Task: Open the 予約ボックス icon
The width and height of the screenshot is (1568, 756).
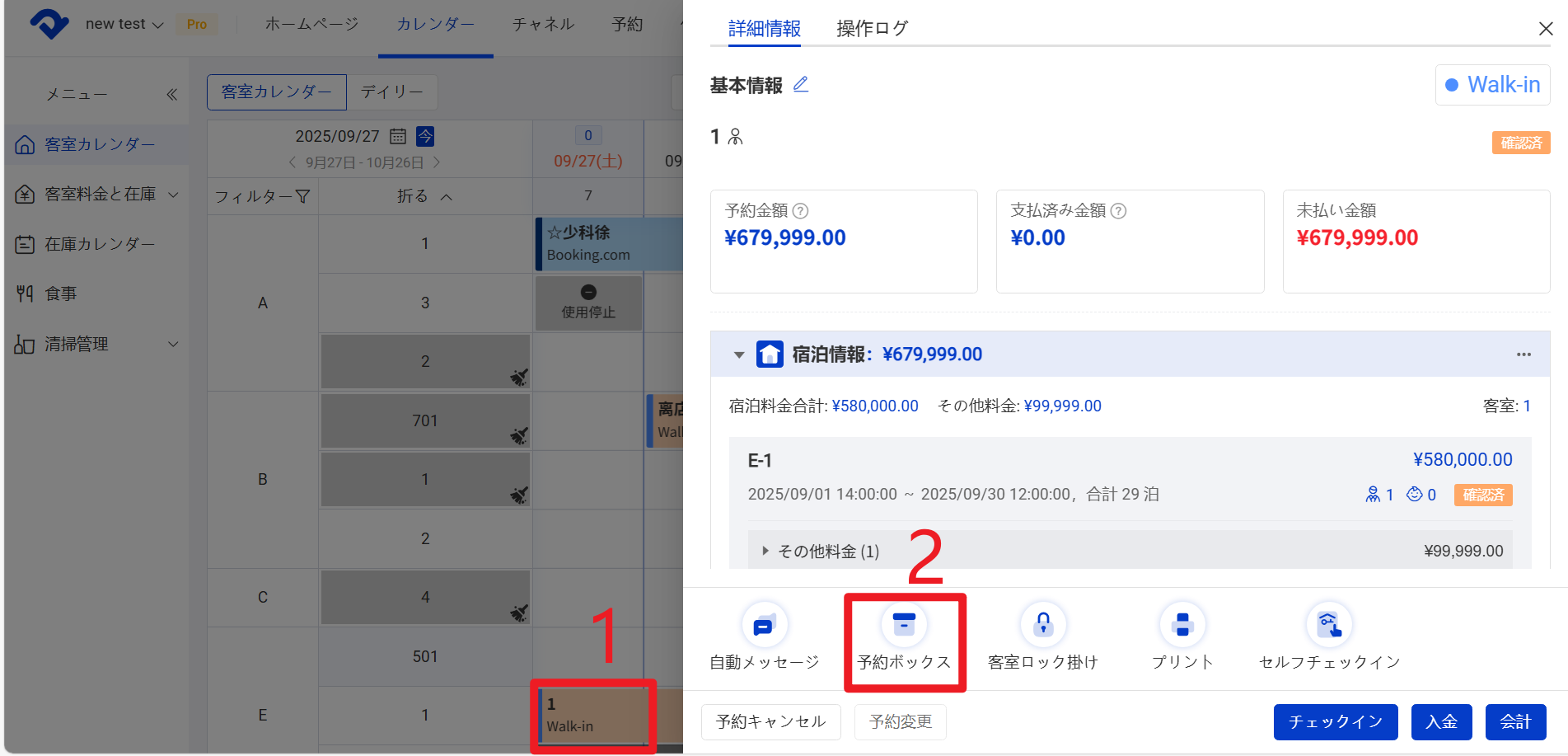Action: pos(904,626)
